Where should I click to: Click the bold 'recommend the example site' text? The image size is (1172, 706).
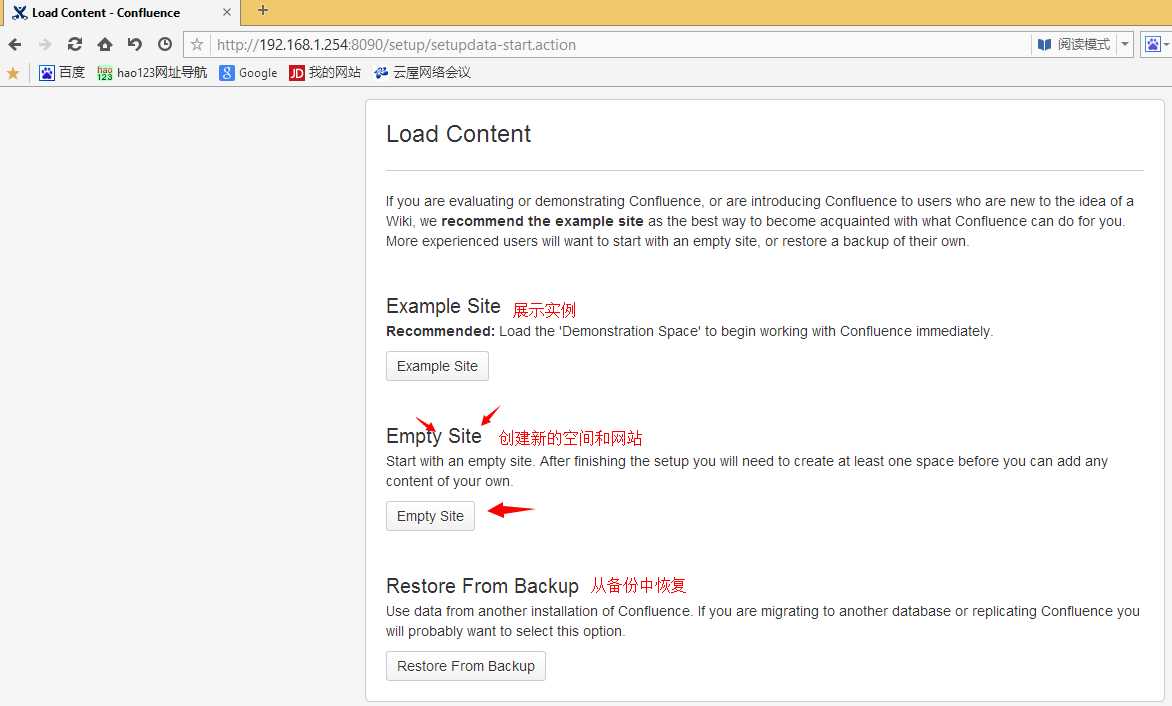542,221
